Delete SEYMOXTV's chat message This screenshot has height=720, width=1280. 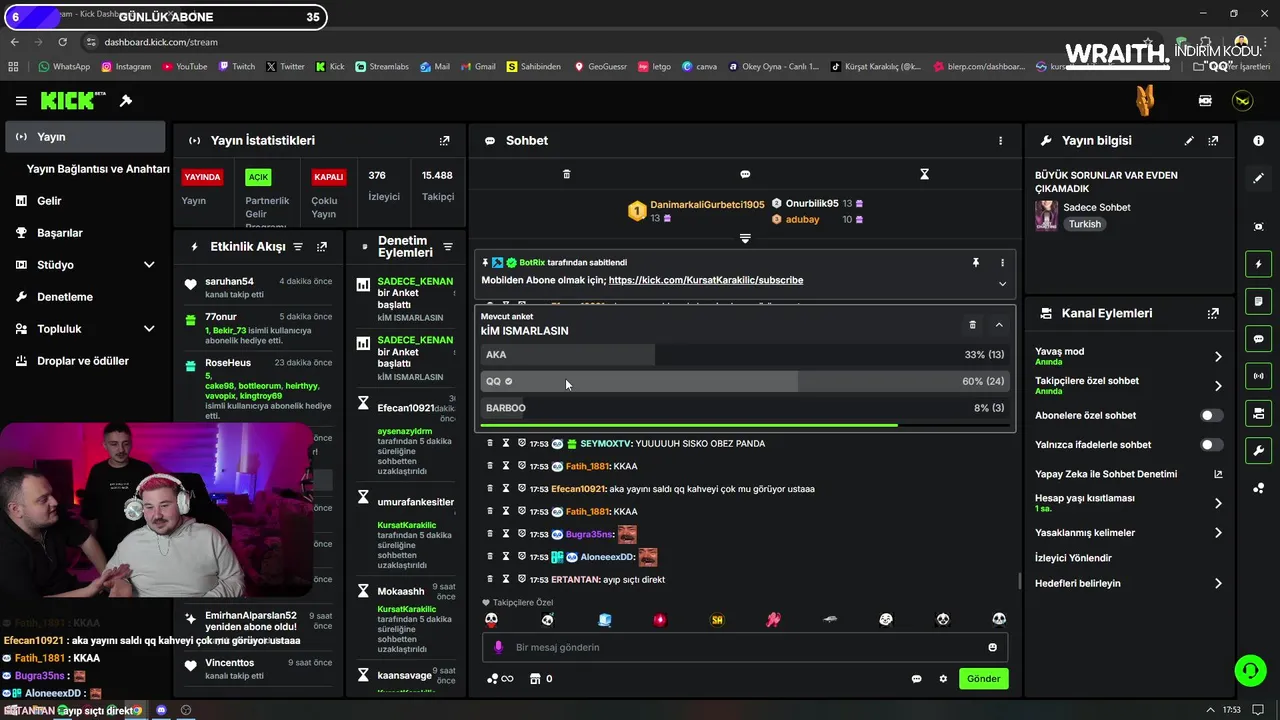pos(490,443)
